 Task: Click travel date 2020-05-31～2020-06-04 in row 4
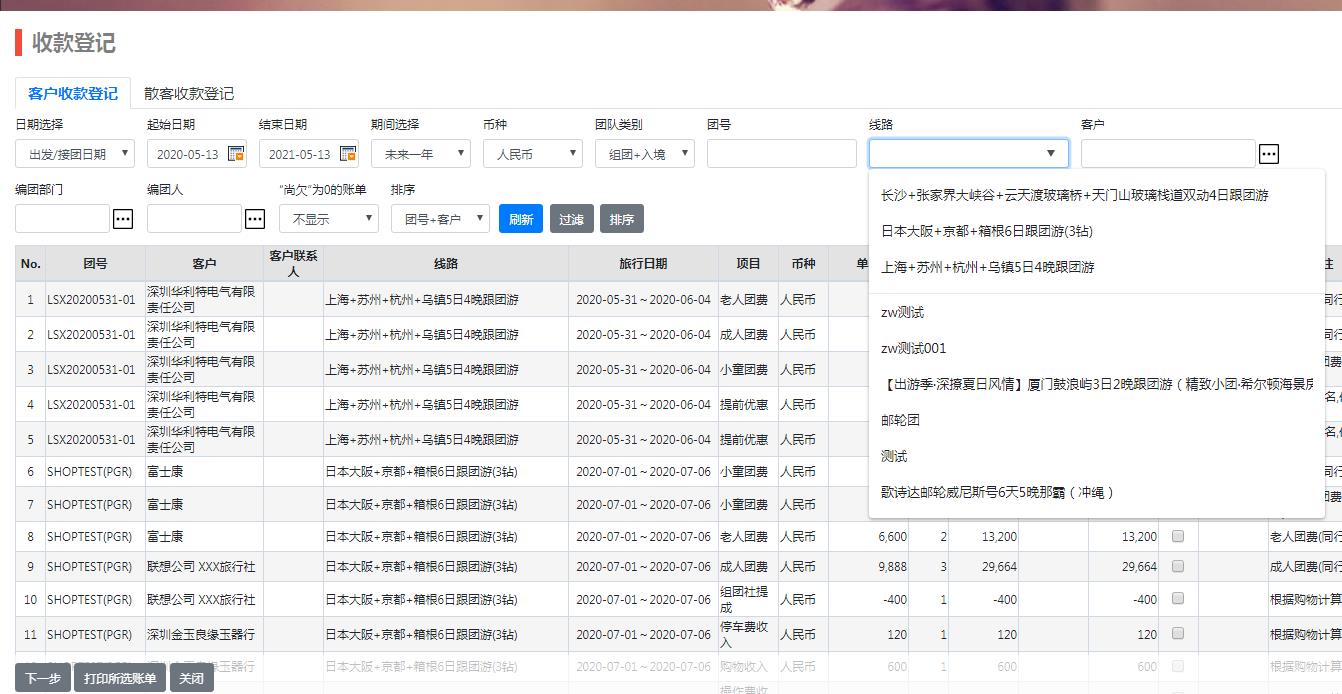[643, 405]
